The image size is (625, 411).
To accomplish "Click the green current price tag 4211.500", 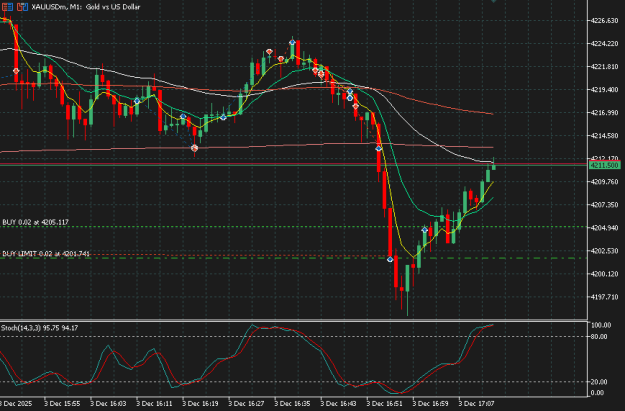I will point(605,165).
